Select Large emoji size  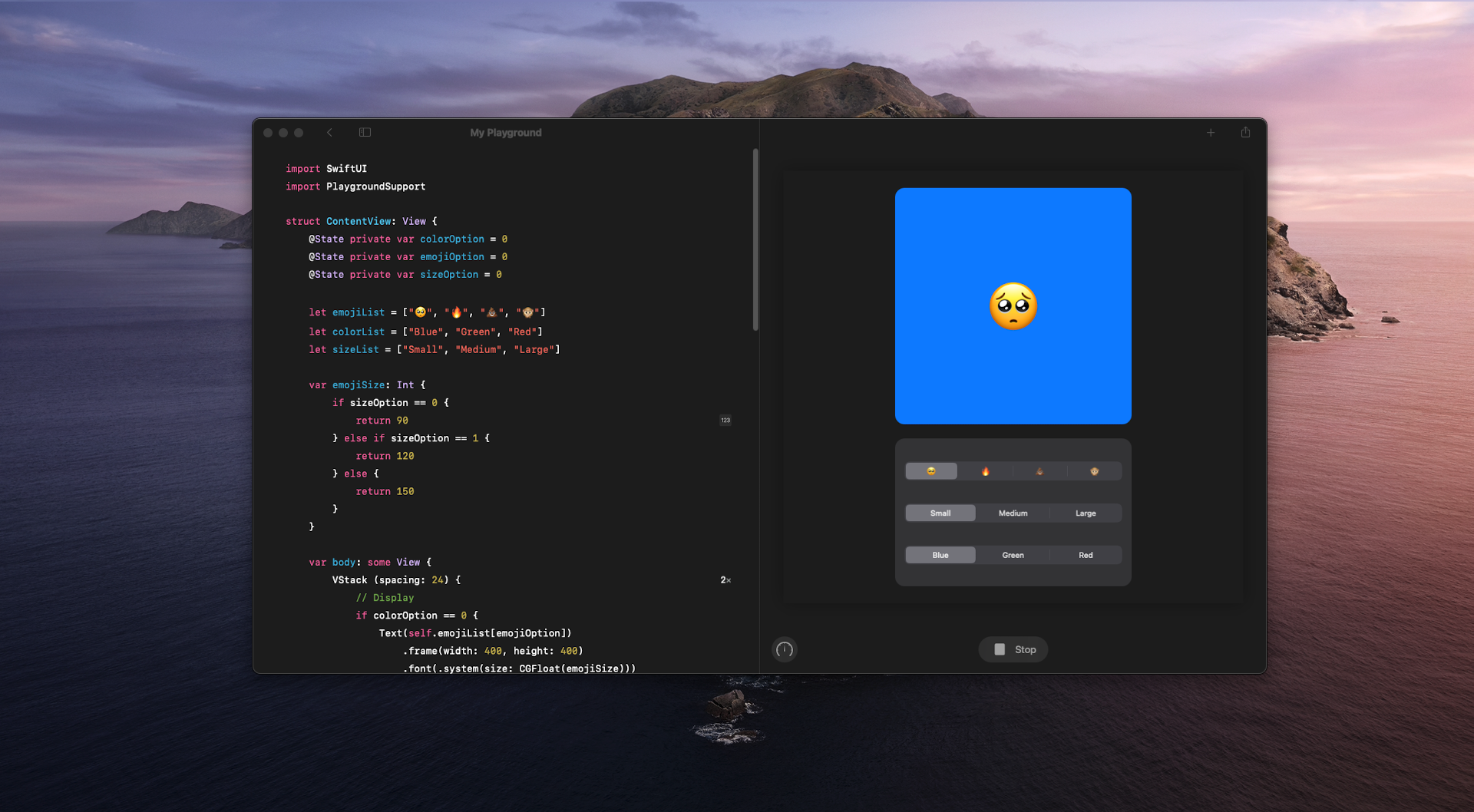coord(1085,513)
